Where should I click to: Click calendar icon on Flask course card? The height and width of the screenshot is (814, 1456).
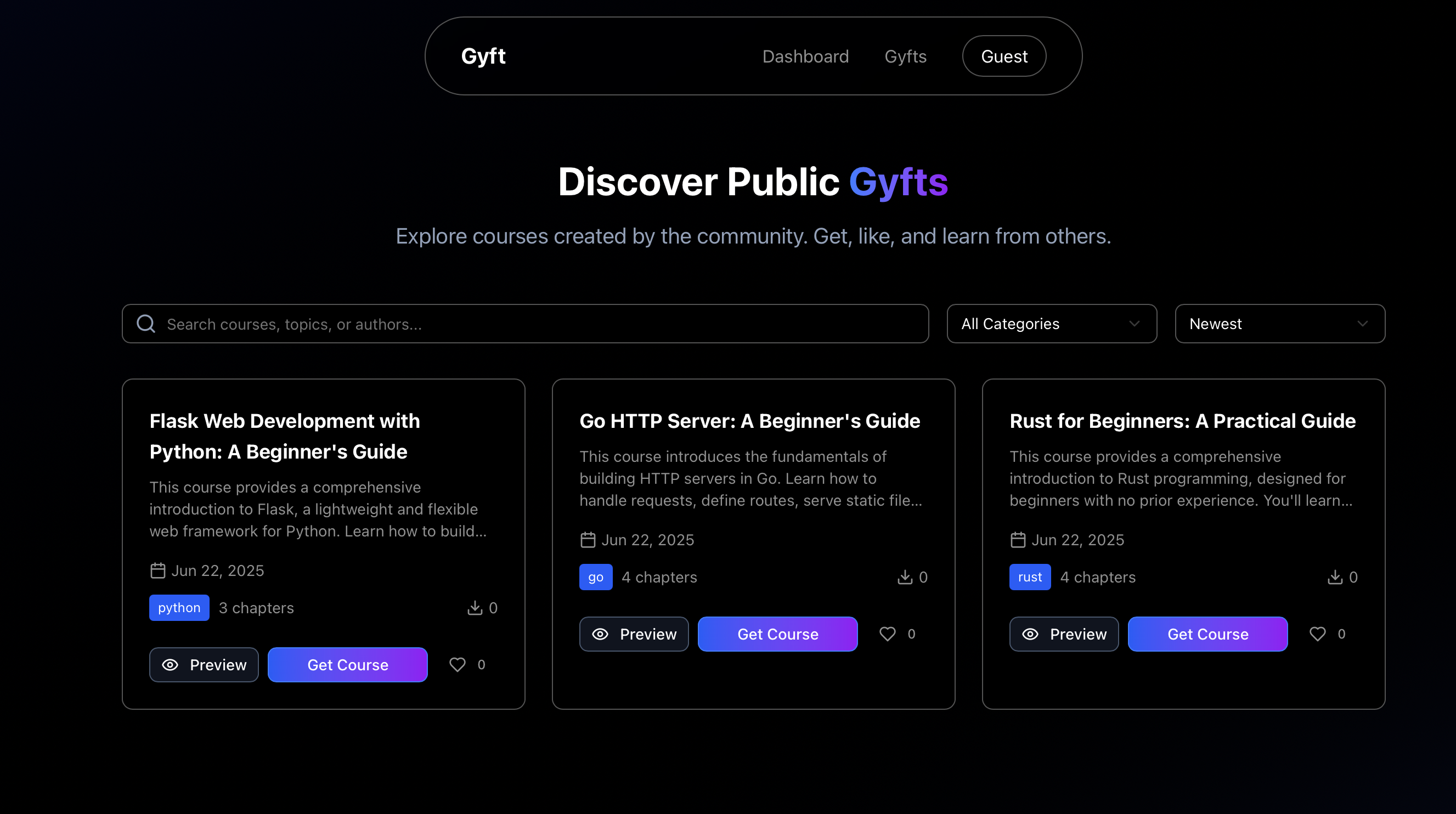(x=157, y=571)
